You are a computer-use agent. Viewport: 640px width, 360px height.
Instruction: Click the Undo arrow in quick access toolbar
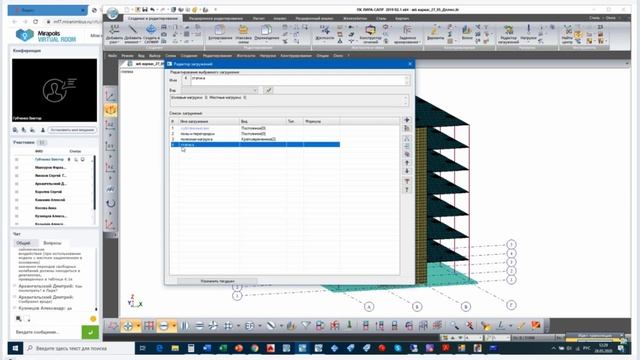tap(152, 9)
